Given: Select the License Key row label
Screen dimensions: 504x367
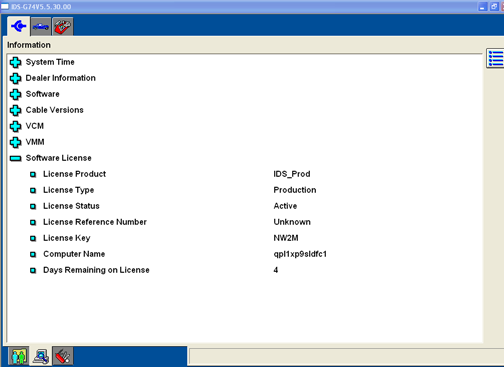Looking at the screenshot, I should 67,238.
